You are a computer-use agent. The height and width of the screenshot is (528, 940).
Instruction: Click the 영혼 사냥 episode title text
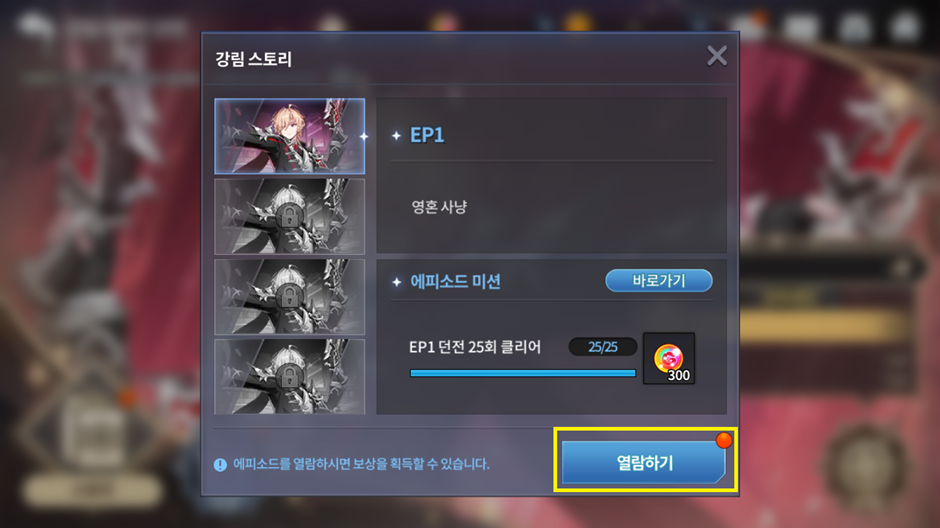[x=439, y=207]
